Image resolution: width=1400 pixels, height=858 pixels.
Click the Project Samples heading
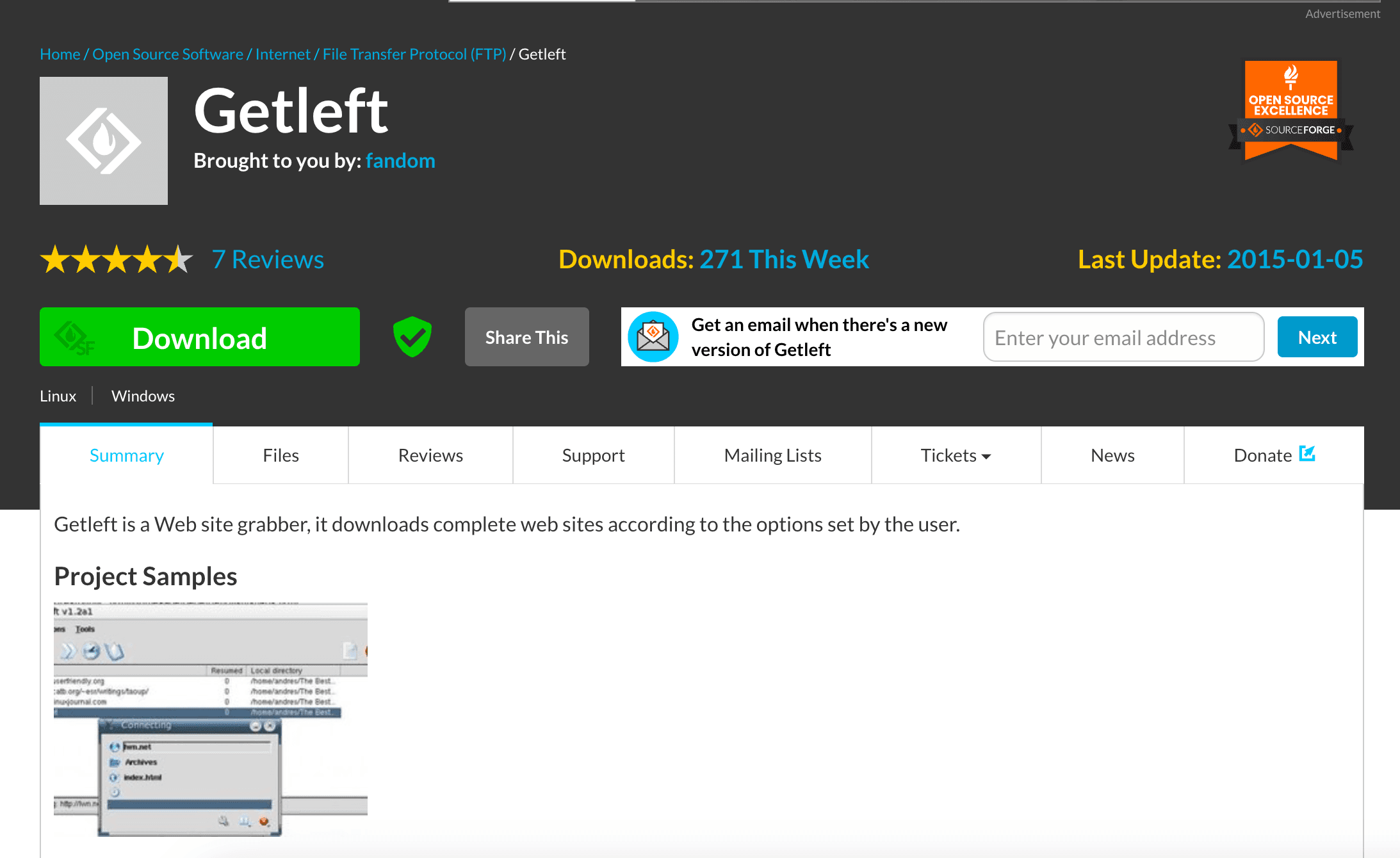tap(146, 576)
